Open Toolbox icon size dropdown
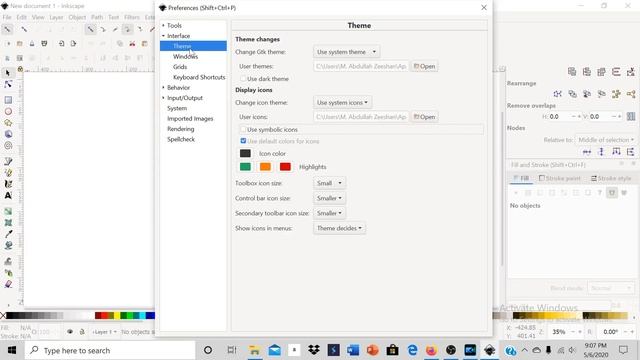 (x=329, y=183)
